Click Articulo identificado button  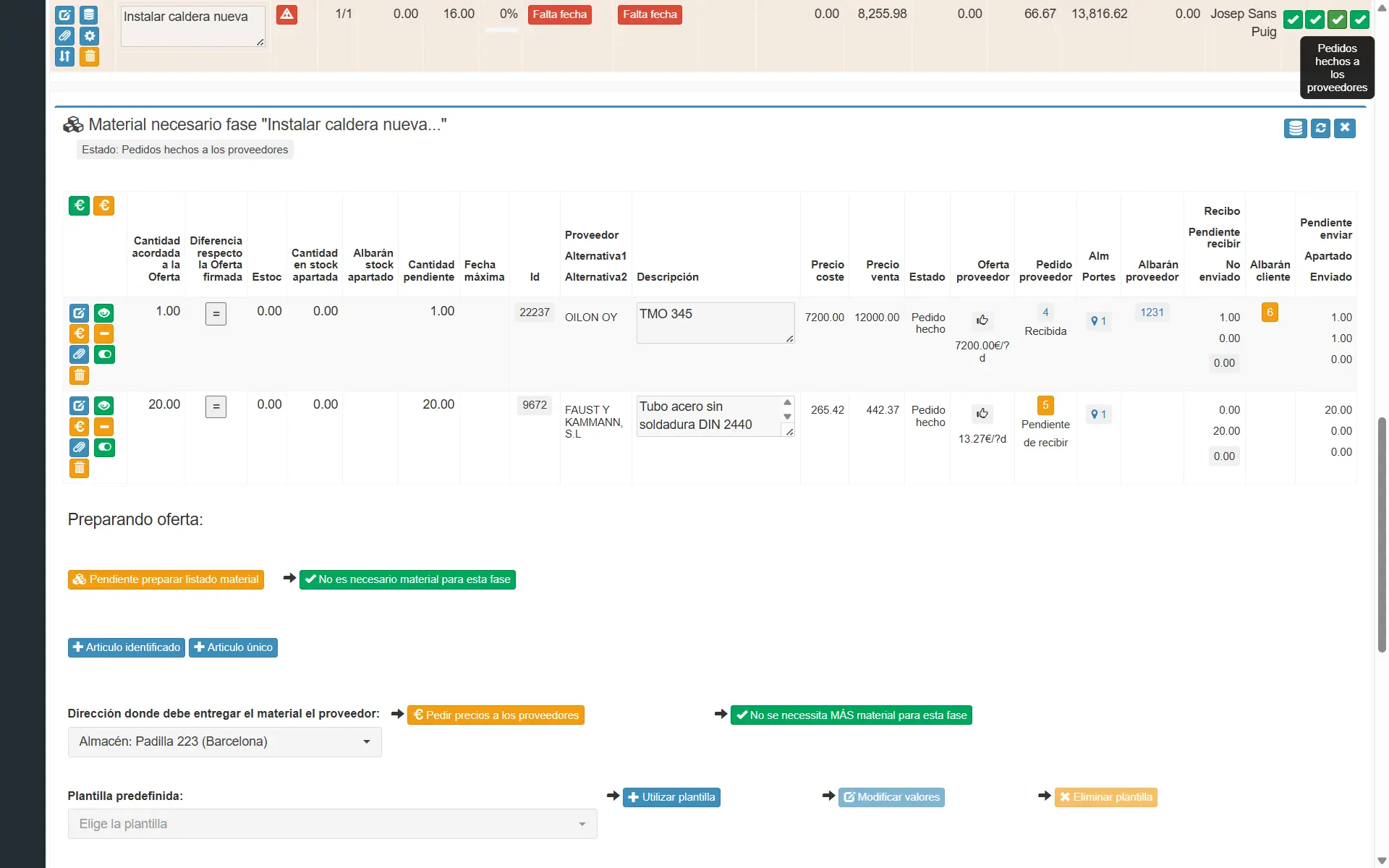(x=127, y=647)
